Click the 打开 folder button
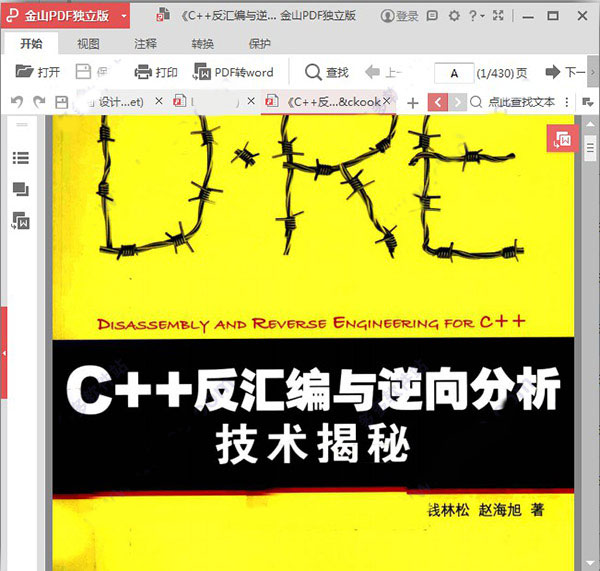The height and width of the screenshot is (571, 600). click(x=38, y=72)
